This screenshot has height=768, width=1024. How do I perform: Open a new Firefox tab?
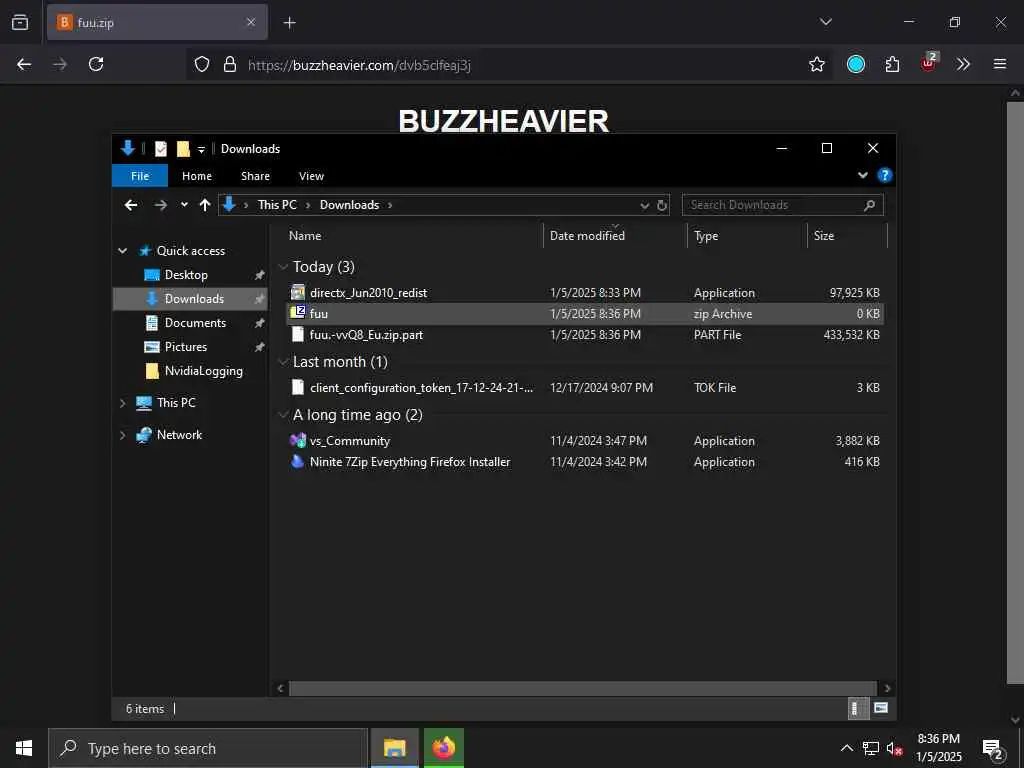(x=289, y=23)
